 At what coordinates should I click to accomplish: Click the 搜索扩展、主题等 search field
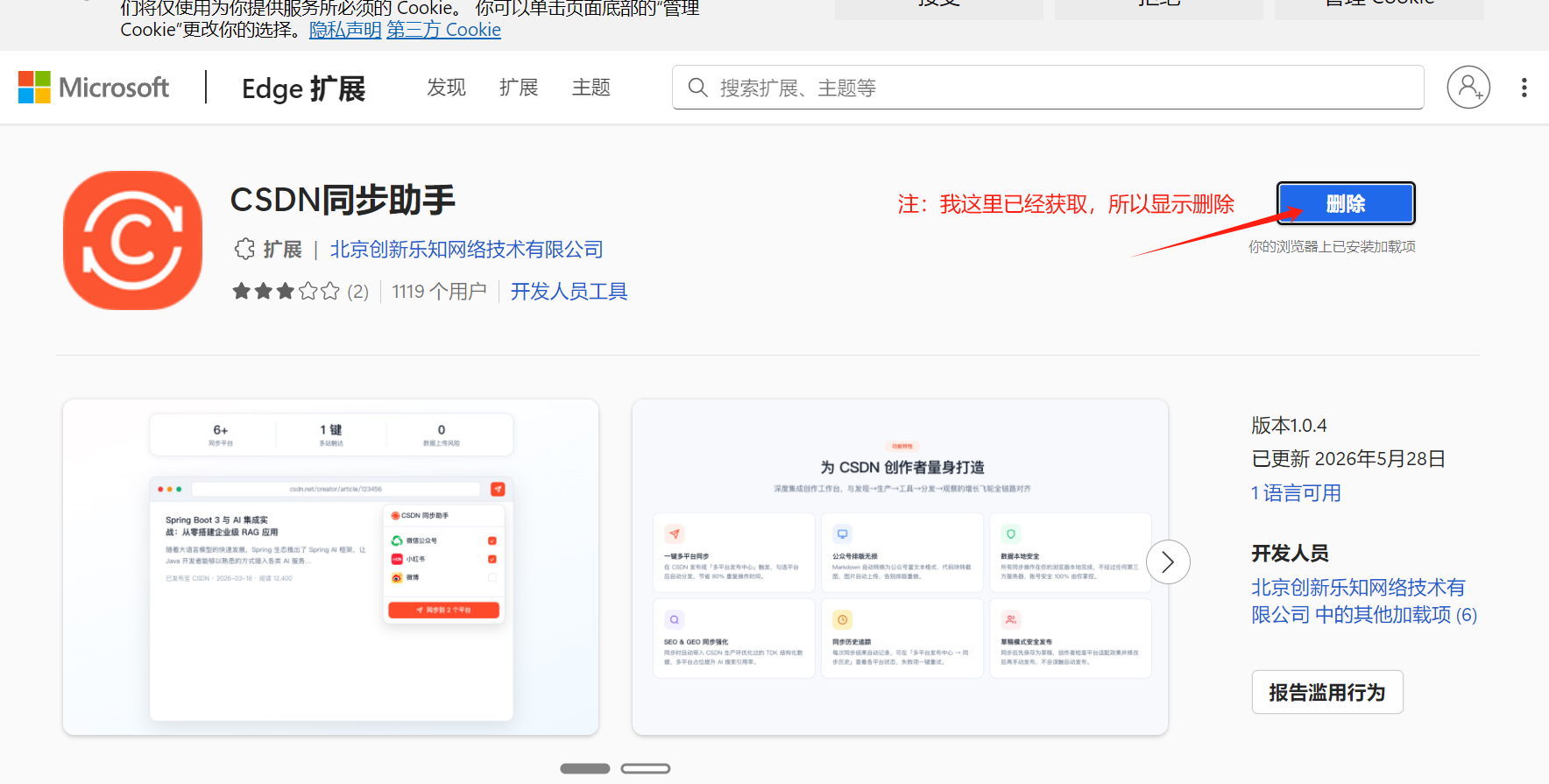[x=1048, y=88]
